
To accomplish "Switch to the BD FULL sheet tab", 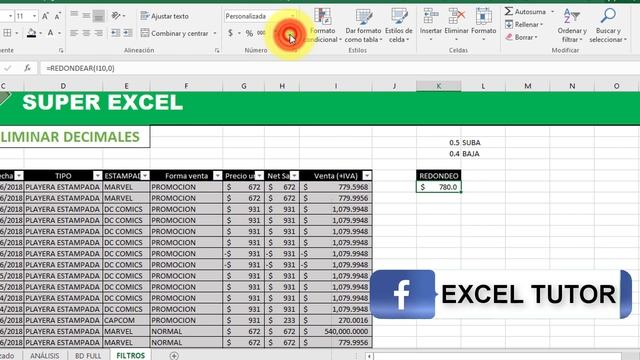I will click(88, 356).
